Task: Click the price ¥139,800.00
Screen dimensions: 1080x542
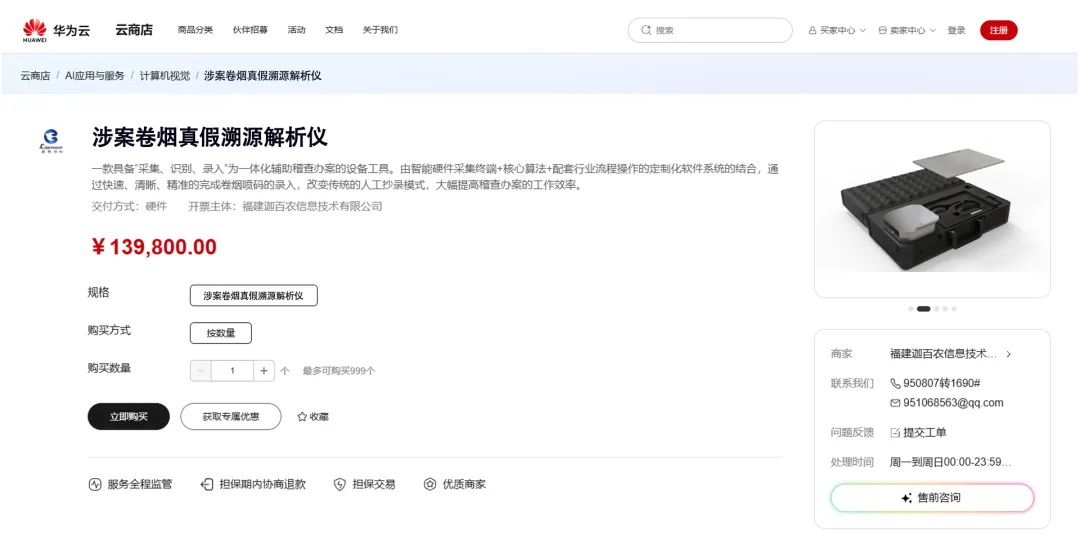Action: (154, 247)
